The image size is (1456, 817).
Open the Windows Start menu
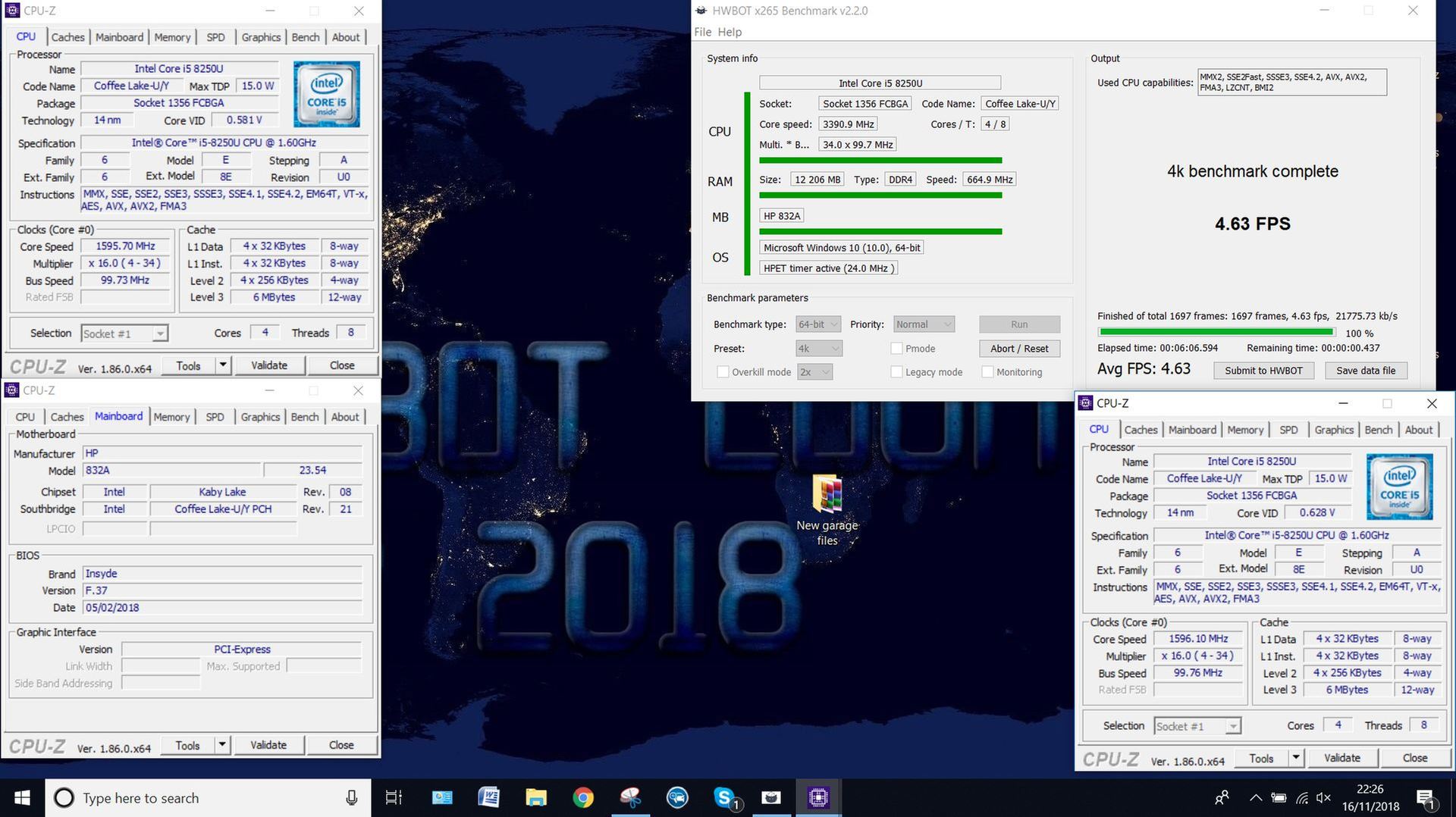tap(22, 798)
